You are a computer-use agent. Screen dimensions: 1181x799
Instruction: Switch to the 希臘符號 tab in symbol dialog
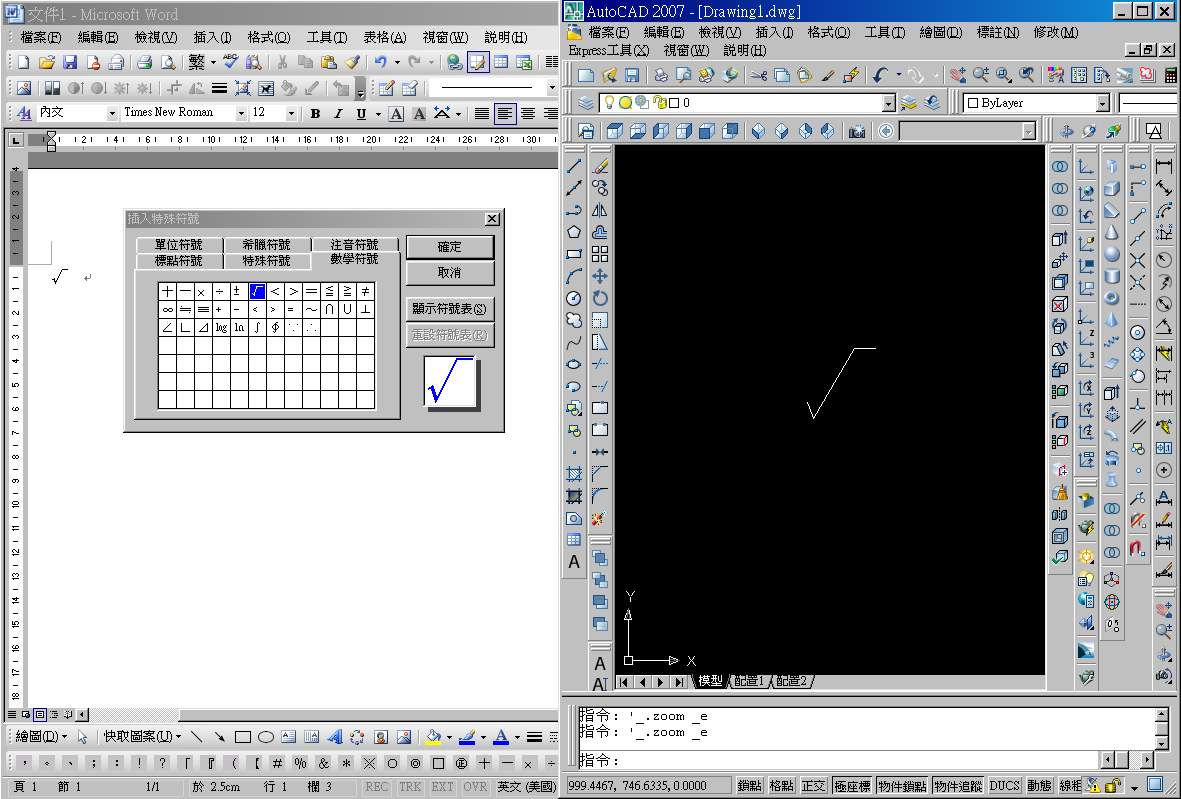[x=267, y=245]
